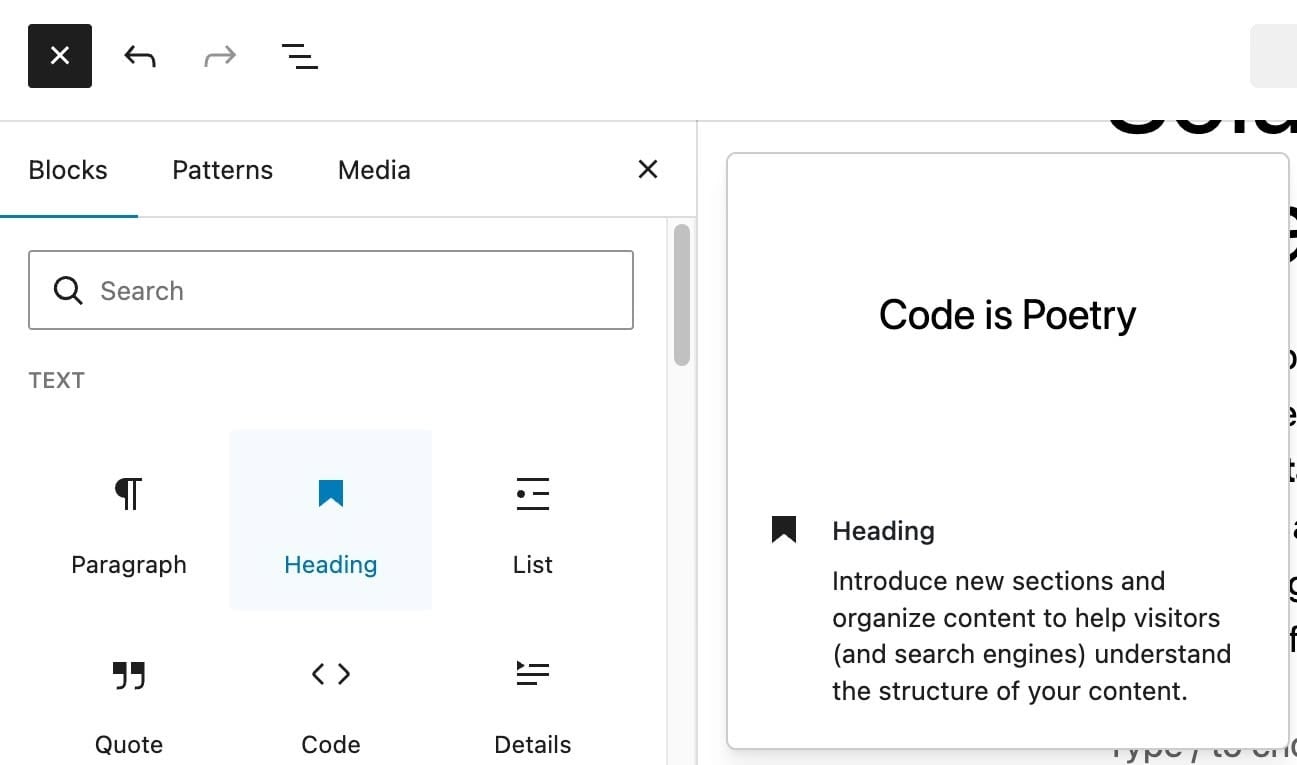Click the TEXT section label
Screen dimensions: 1297x765
pos(56,380)
